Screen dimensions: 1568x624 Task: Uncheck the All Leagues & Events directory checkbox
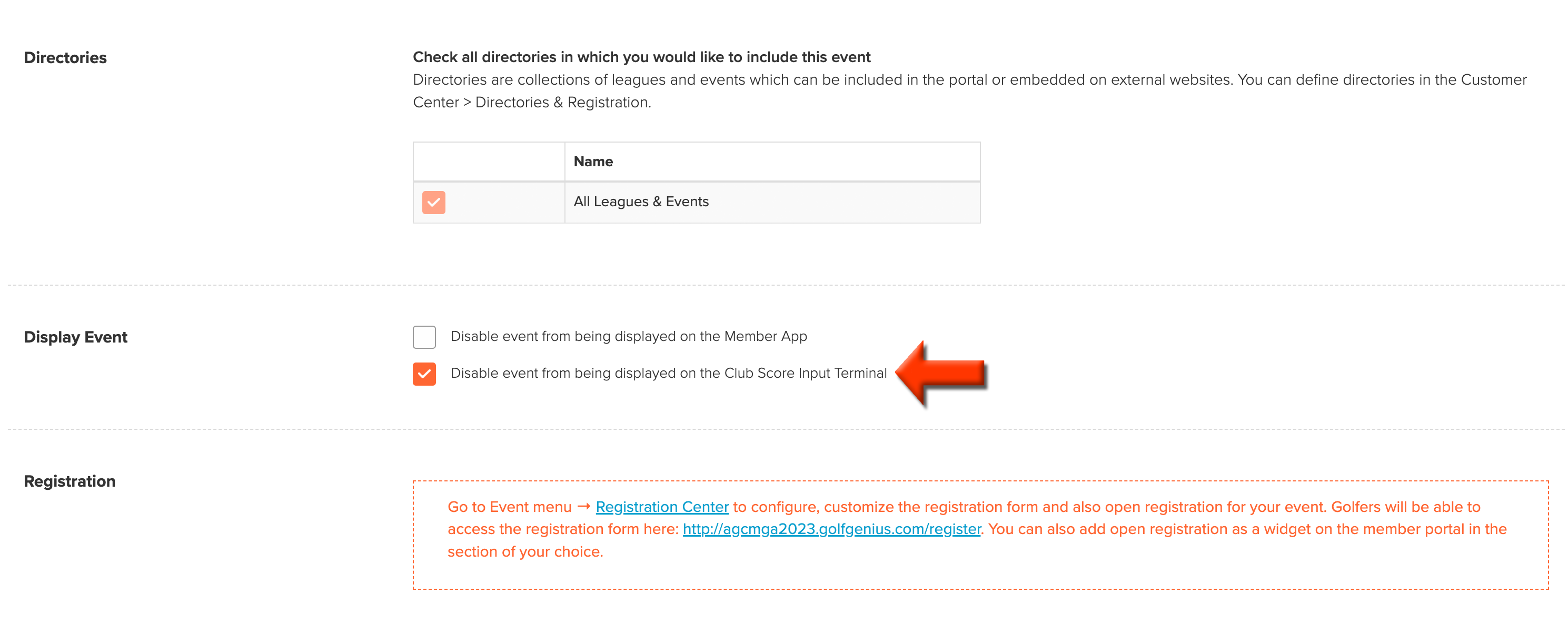tap(433, 203)
